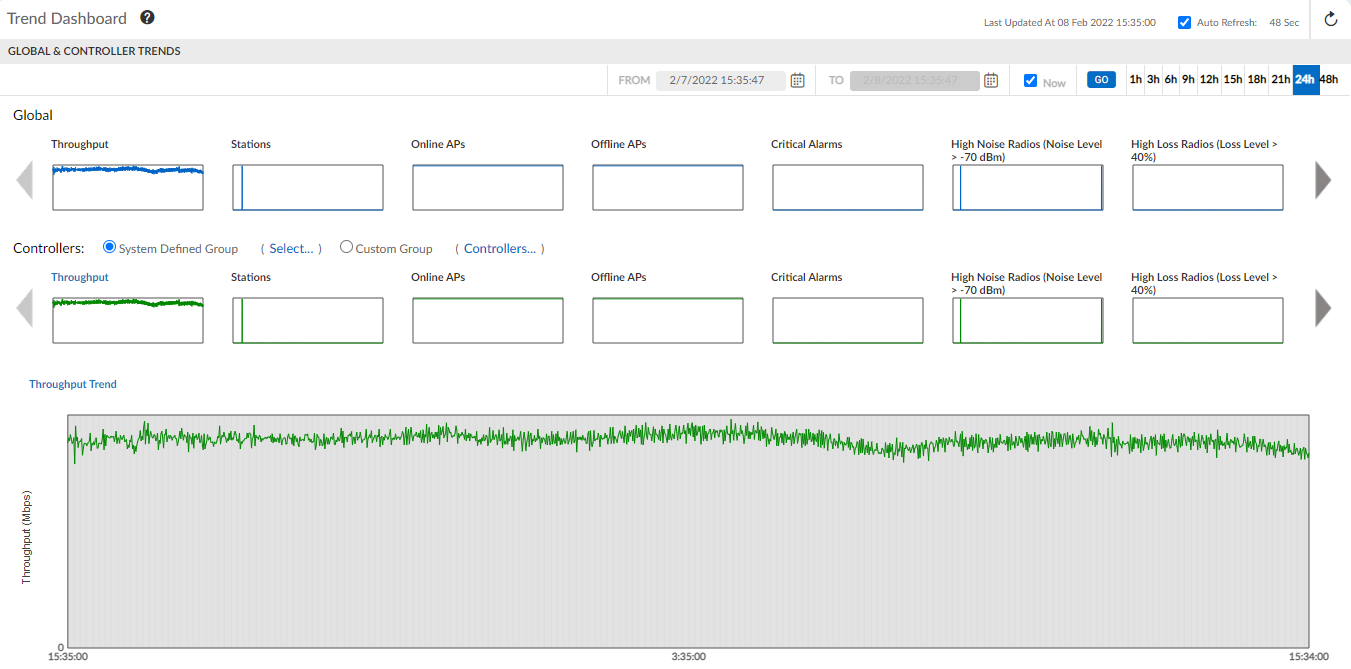Open the Select... group link
The width and height of the screenshot is (1351, 669).
(289, 248)
